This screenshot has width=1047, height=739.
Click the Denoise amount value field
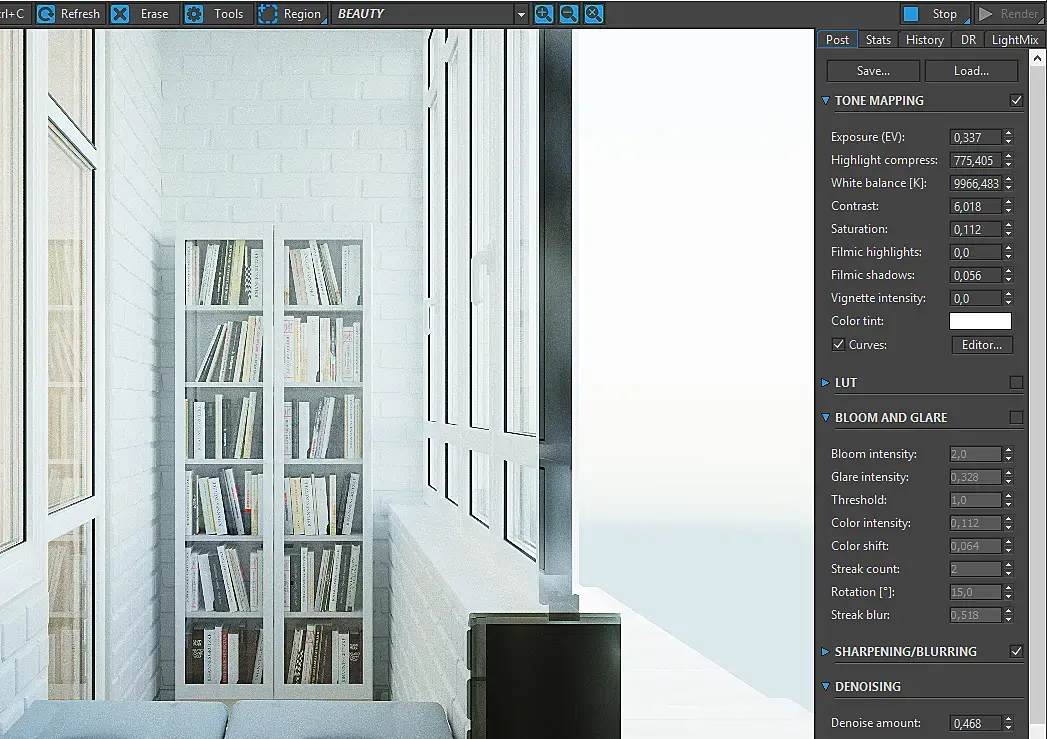tap(976, 723)
